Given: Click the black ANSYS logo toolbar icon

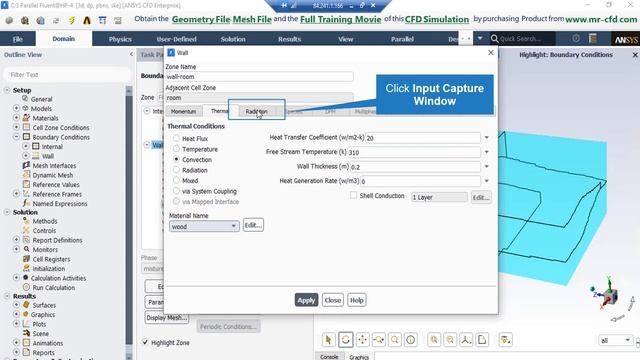Looking at the screenshot, I should pyautogui.click(x=87, y=20).
